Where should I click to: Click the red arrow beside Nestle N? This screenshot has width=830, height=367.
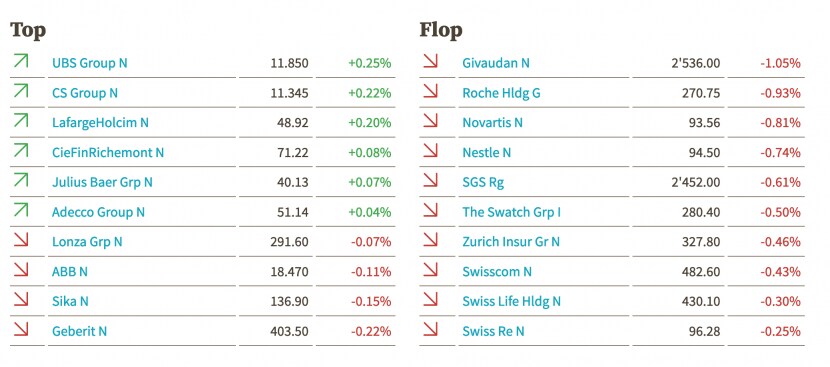[431, 150]
